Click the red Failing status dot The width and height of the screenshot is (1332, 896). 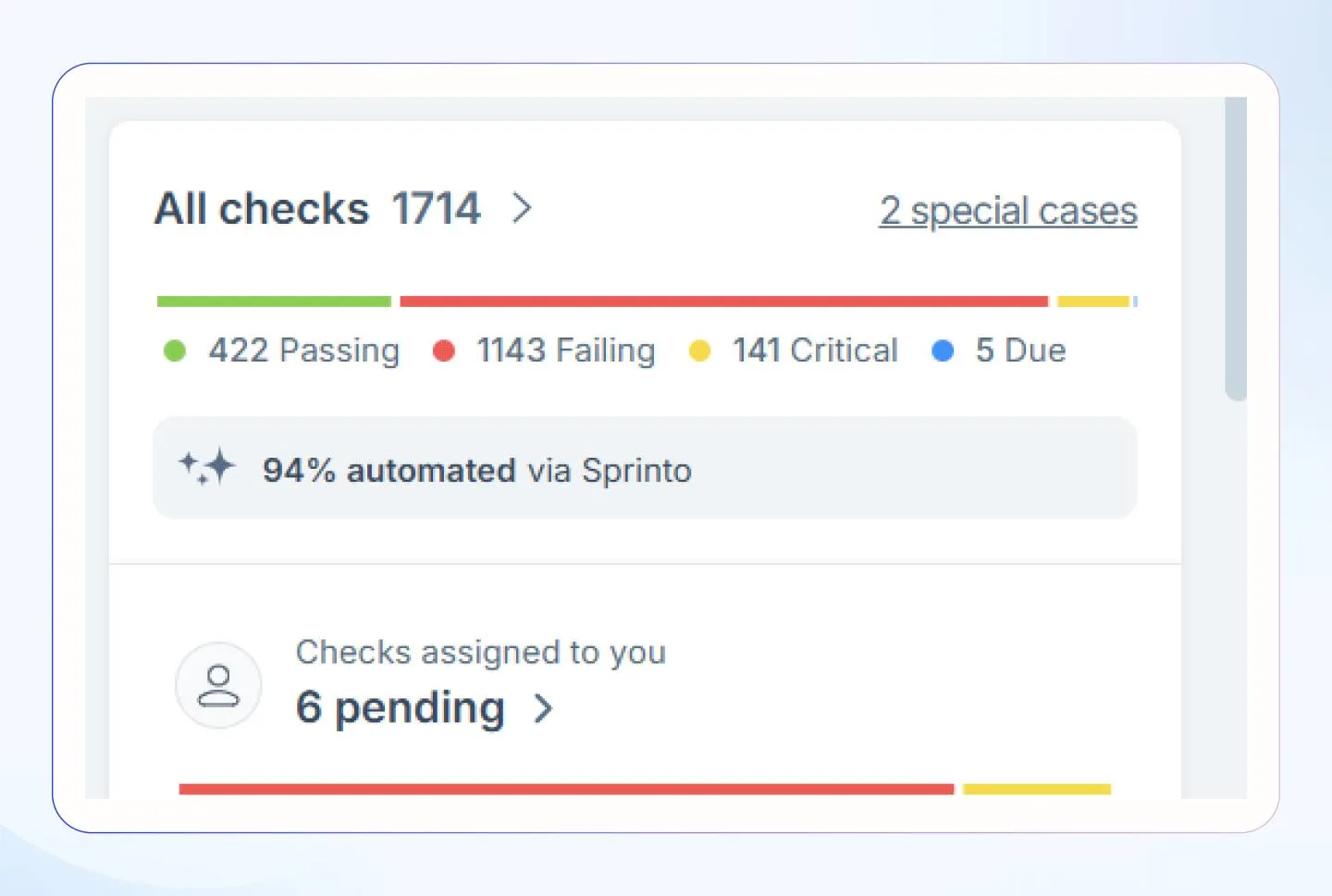[444, 351]
